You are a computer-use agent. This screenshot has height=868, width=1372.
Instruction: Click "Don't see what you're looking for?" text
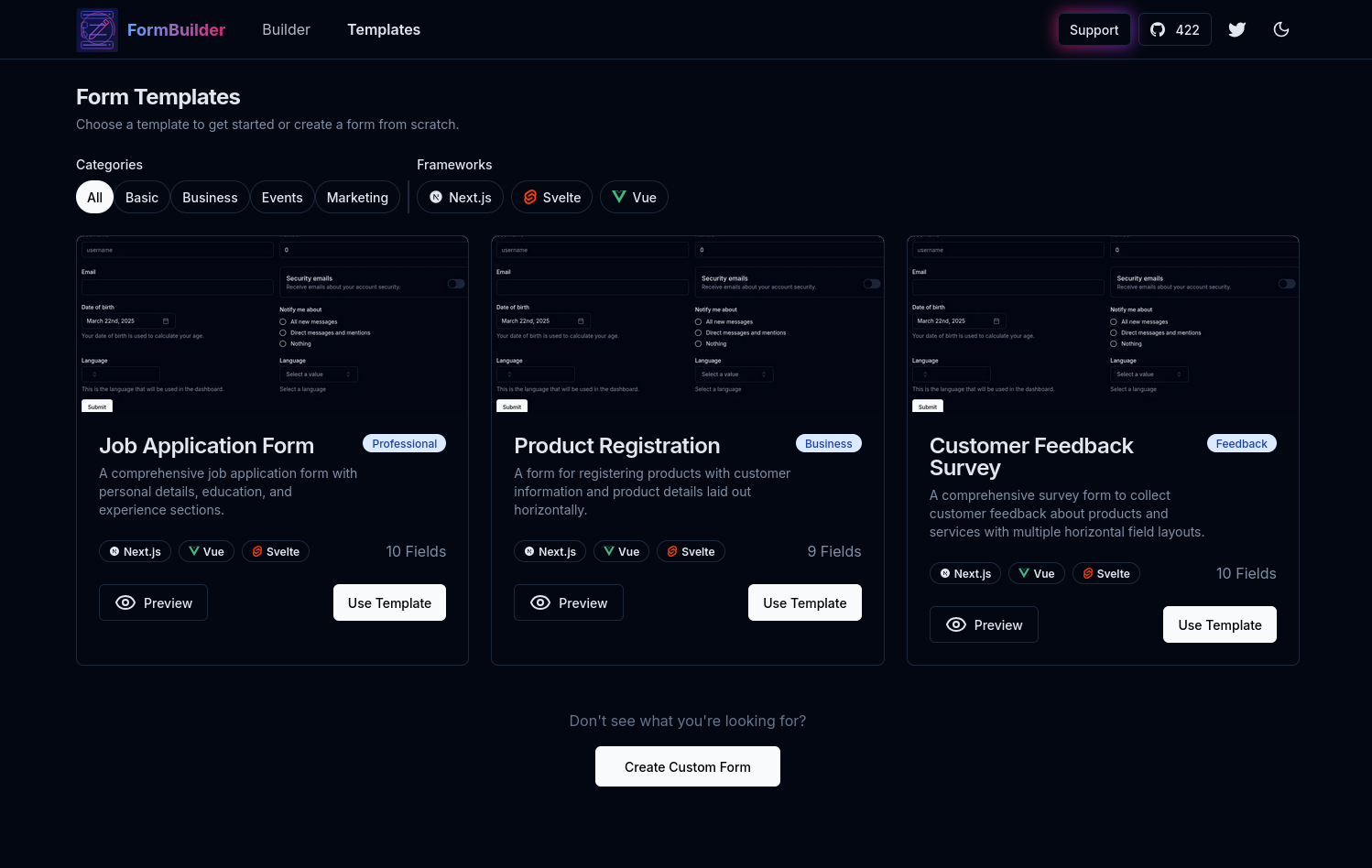tap(688, 721)
